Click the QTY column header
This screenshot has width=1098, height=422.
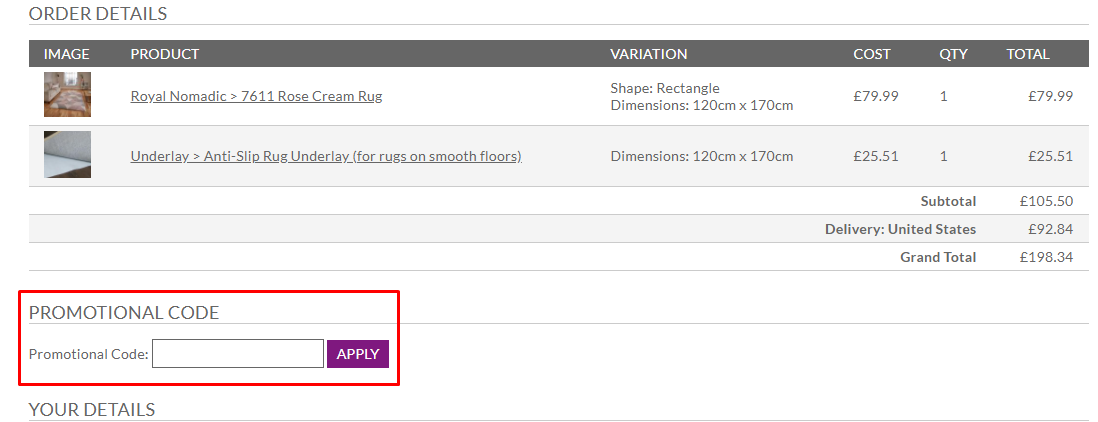954,54
